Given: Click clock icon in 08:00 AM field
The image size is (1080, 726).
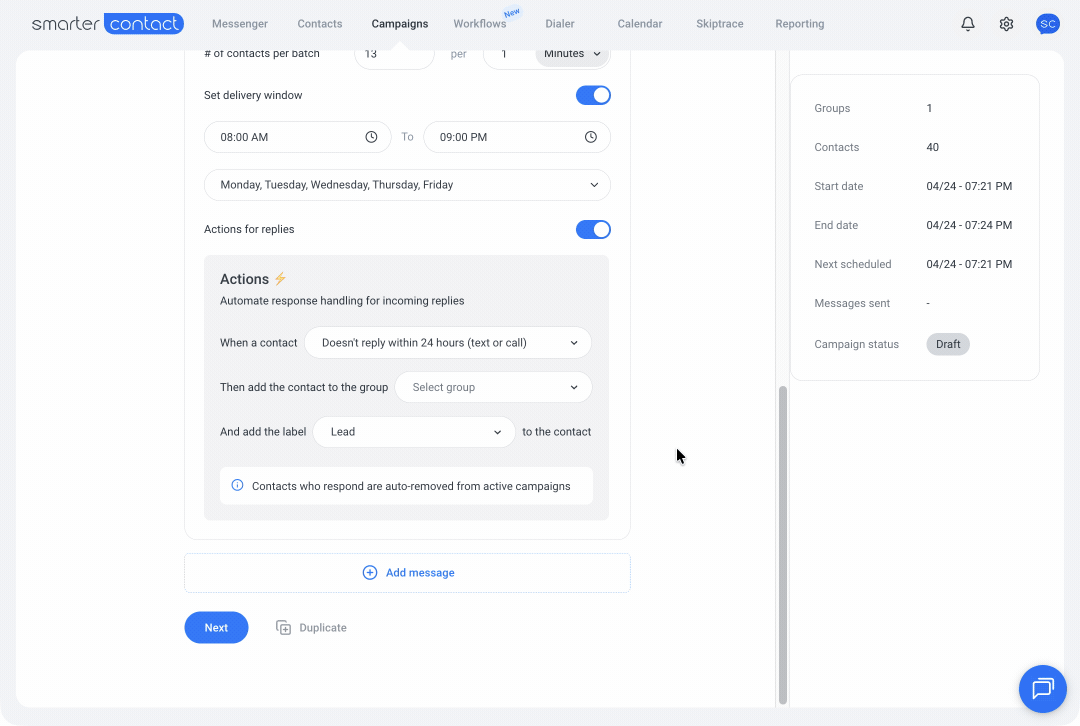Looking at the screenshot, I should click(371, 137).
